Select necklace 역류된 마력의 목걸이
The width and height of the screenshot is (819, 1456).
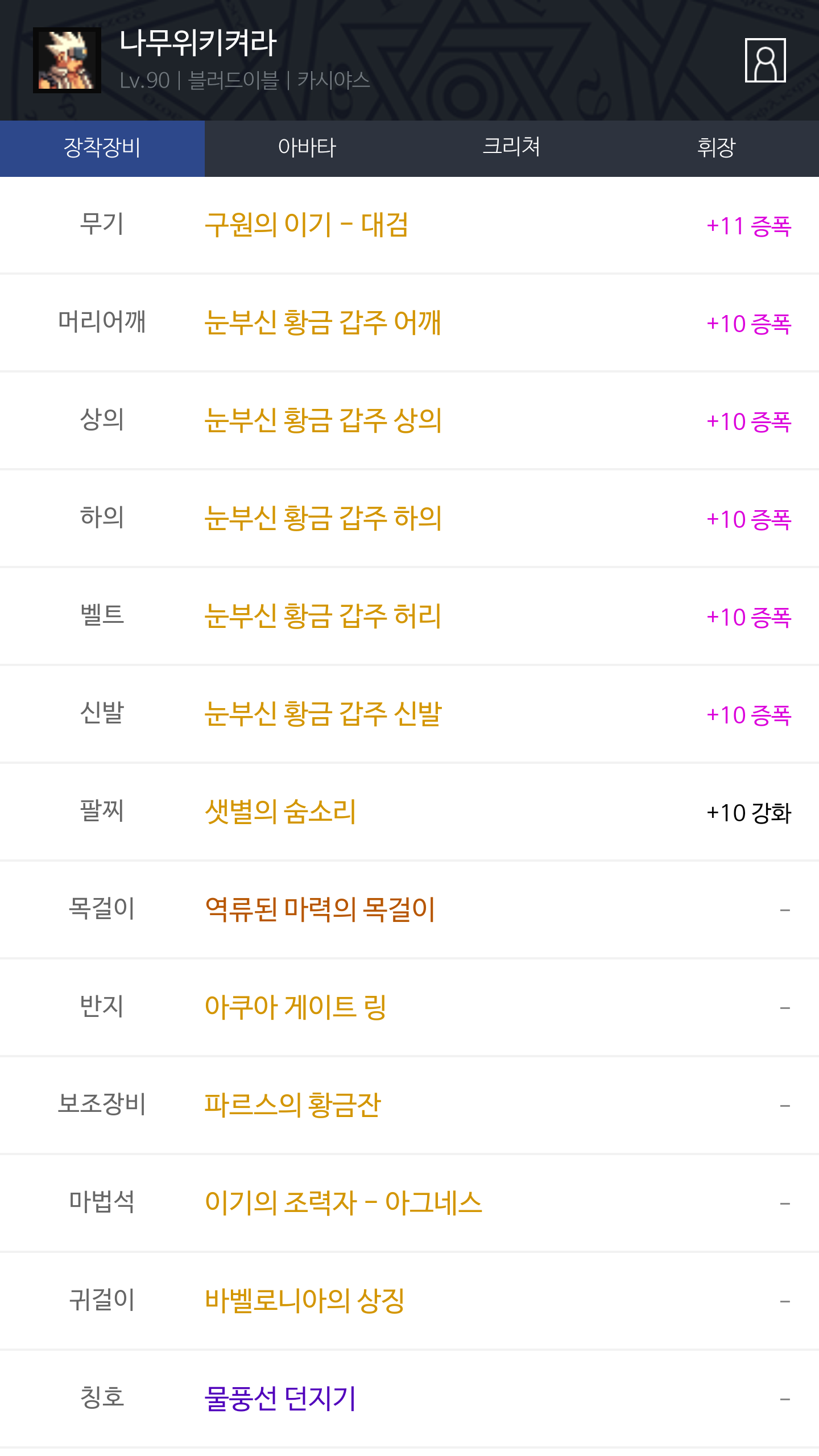[x=320, y=910]
